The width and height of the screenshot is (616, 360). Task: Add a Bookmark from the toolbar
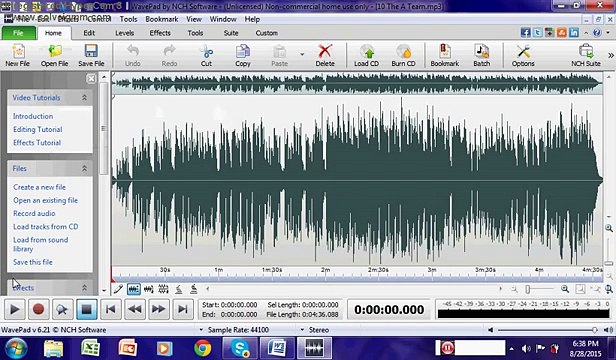tap(444, 55)
